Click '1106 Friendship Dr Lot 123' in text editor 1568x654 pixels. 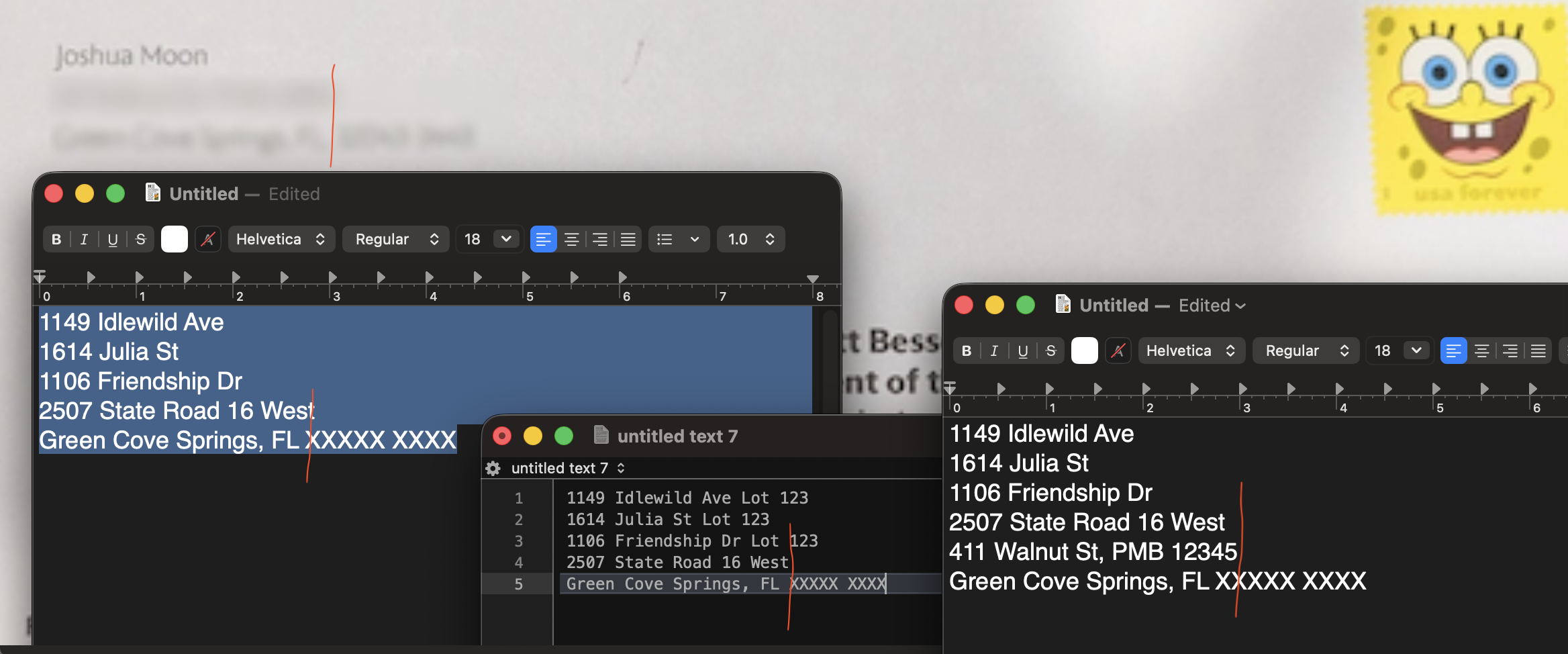[x=692, y=541]
